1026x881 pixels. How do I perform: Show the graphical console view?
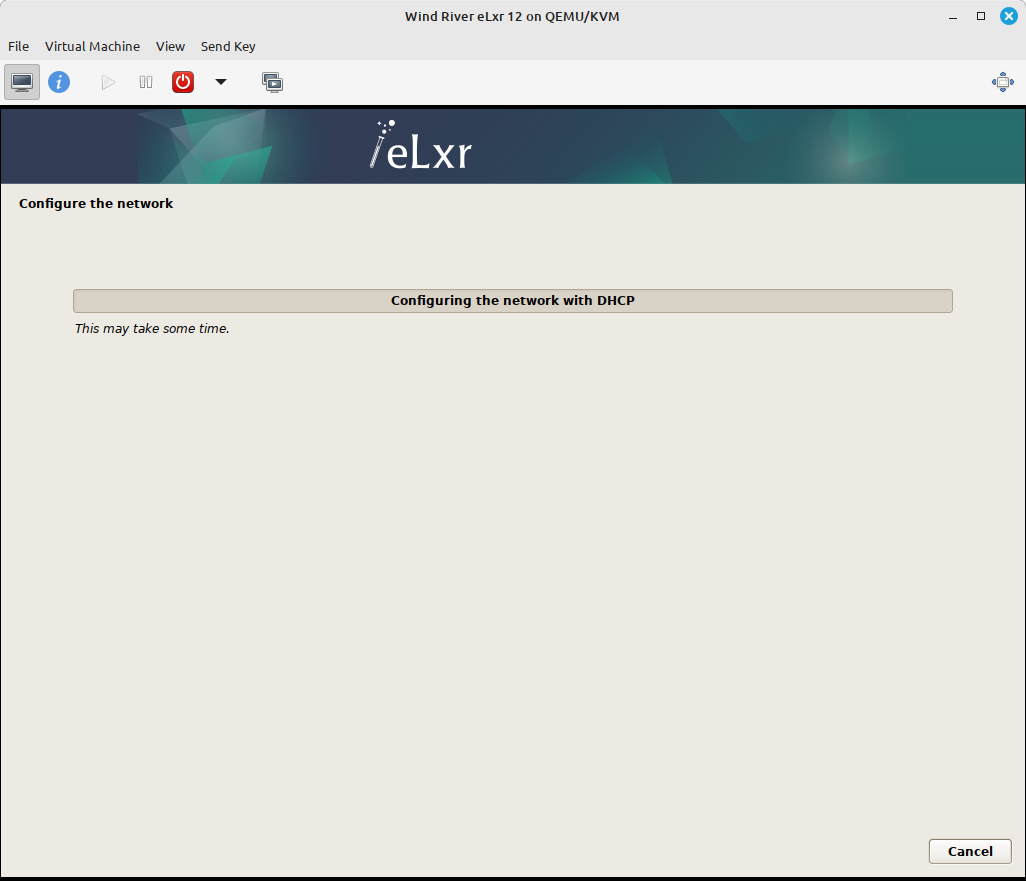(x=21, y=81)
